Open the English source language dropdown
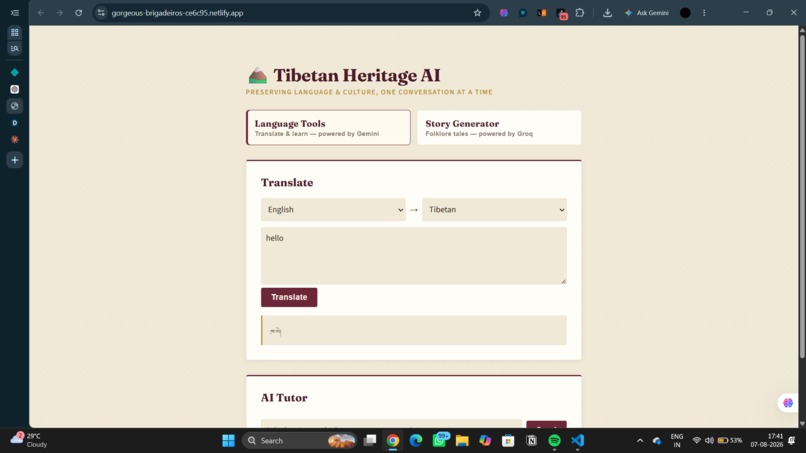The height and width of the screenshot is (453, 806). [x=333, y=210]
